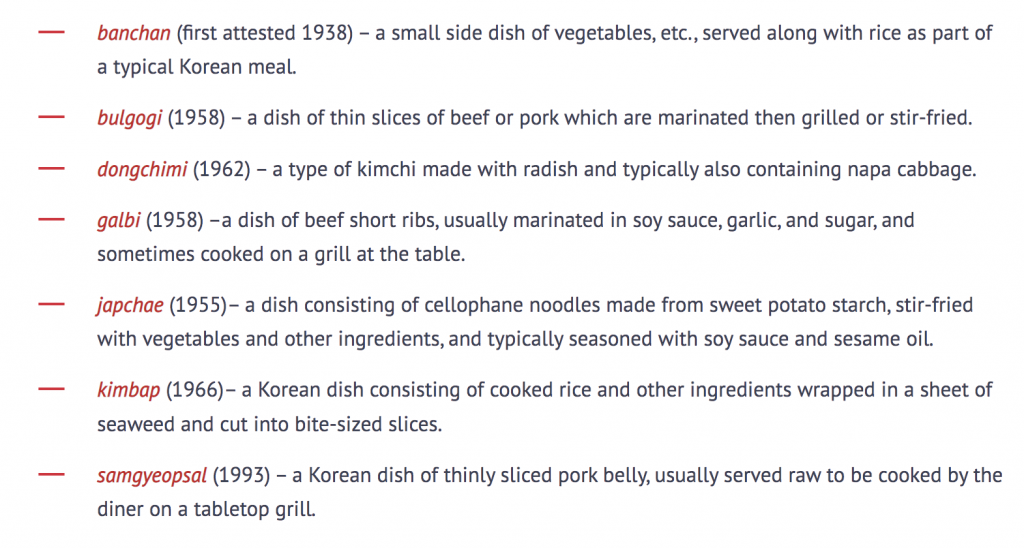Screen dimensions: 1024x548
Task: Click the '(first attested 1938)' date text
Action: click(264, 33)
